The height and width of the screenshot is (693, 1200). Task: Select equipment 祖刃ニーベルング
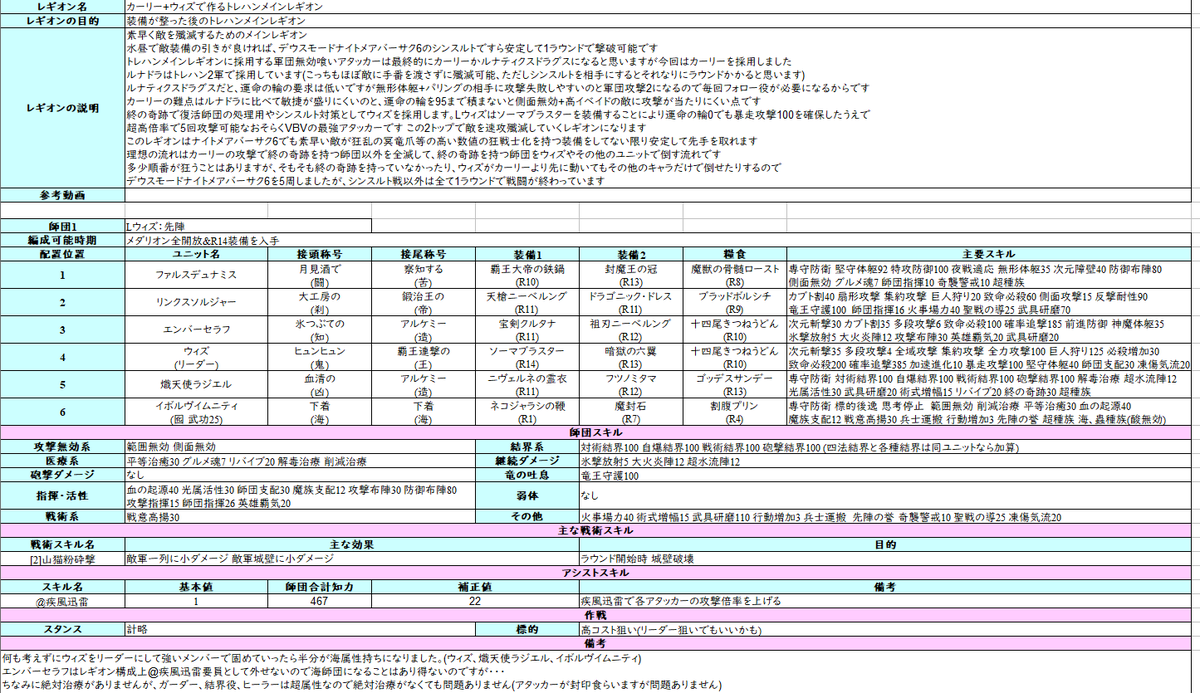click(631, 330)
